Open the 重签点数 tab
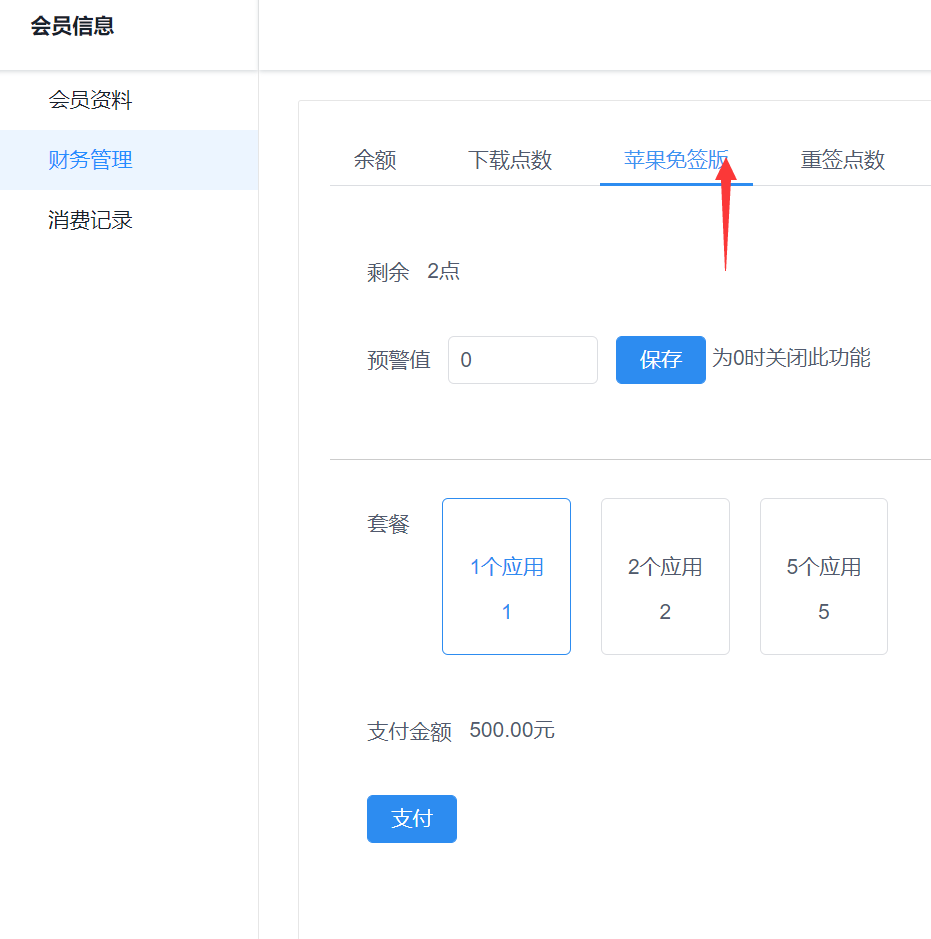This screenshot has width=931, height=939. click(x=842, y=160)
